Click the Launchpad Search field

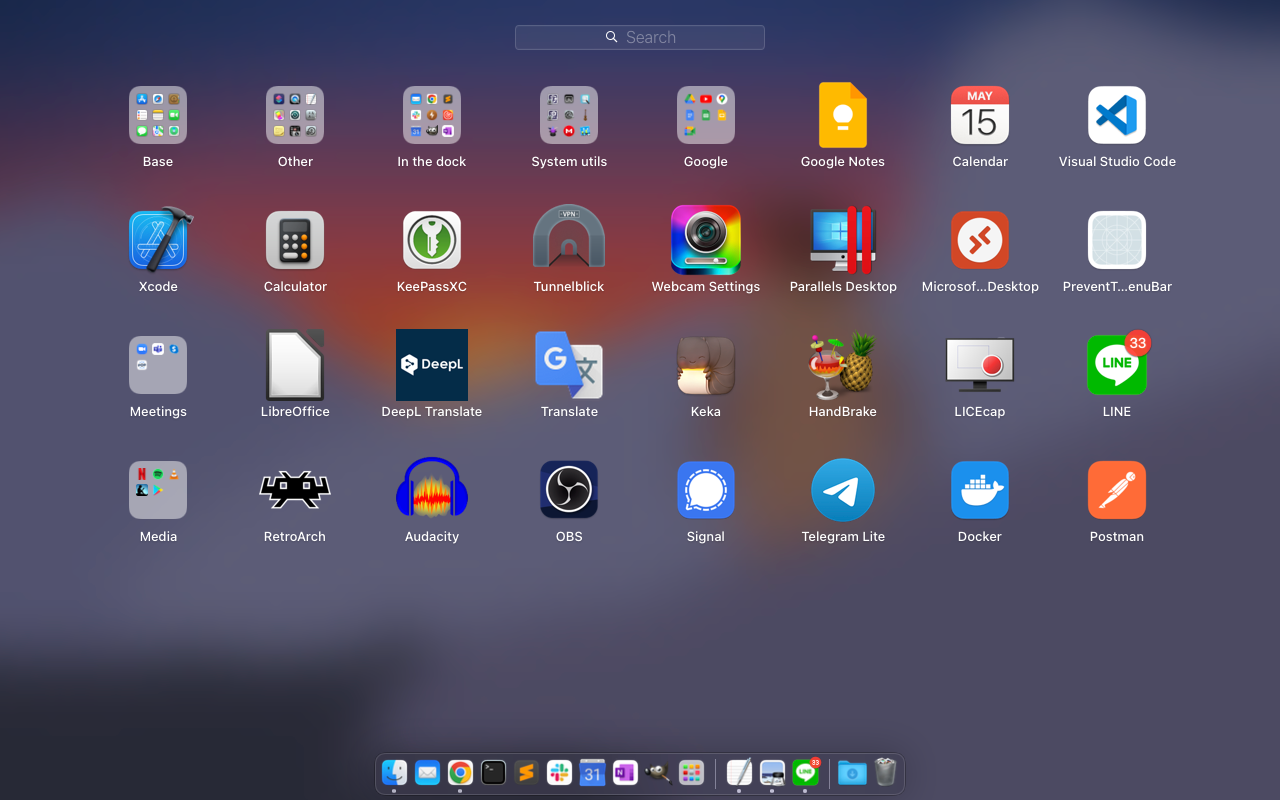pyautogui.click(x=640, y=37)
